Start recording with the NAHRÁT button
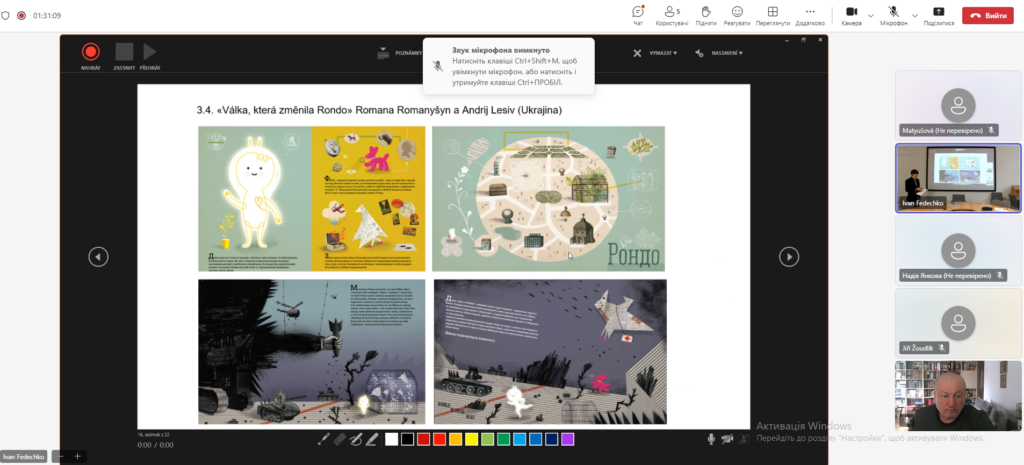Viewport: 1024px width, 465px height. [x=91, y=56]
